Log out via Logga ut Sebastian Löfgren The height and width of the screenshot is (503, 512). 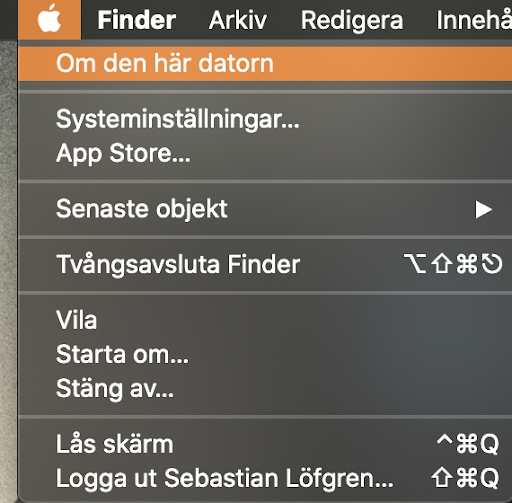point(265,478)
